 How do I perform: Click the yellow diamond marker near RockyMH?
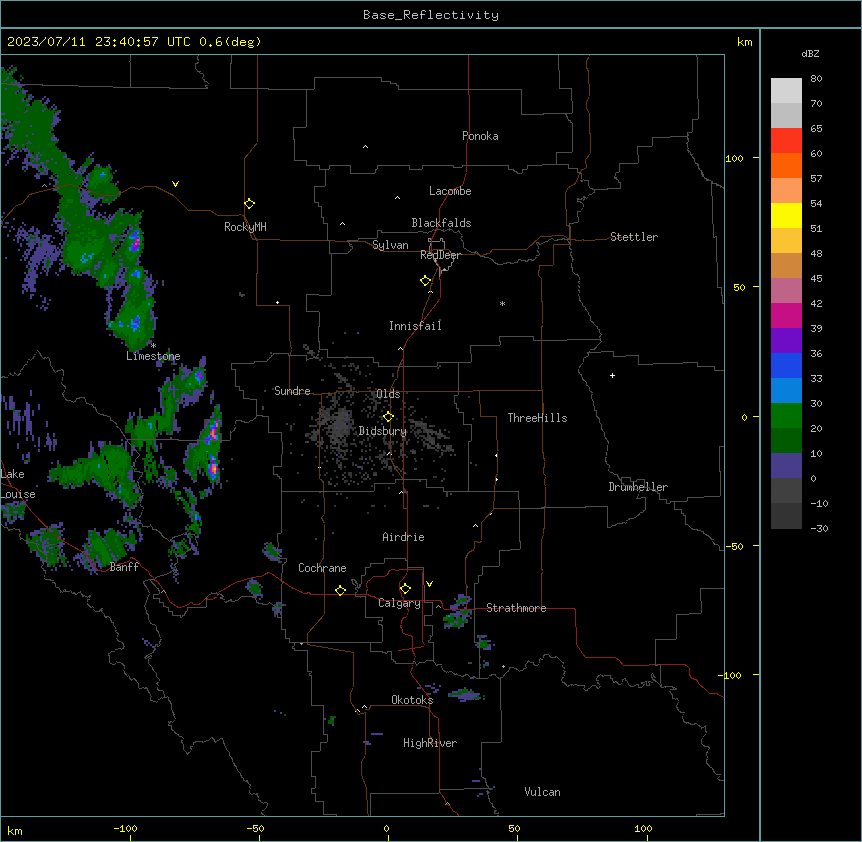[250, 204]
